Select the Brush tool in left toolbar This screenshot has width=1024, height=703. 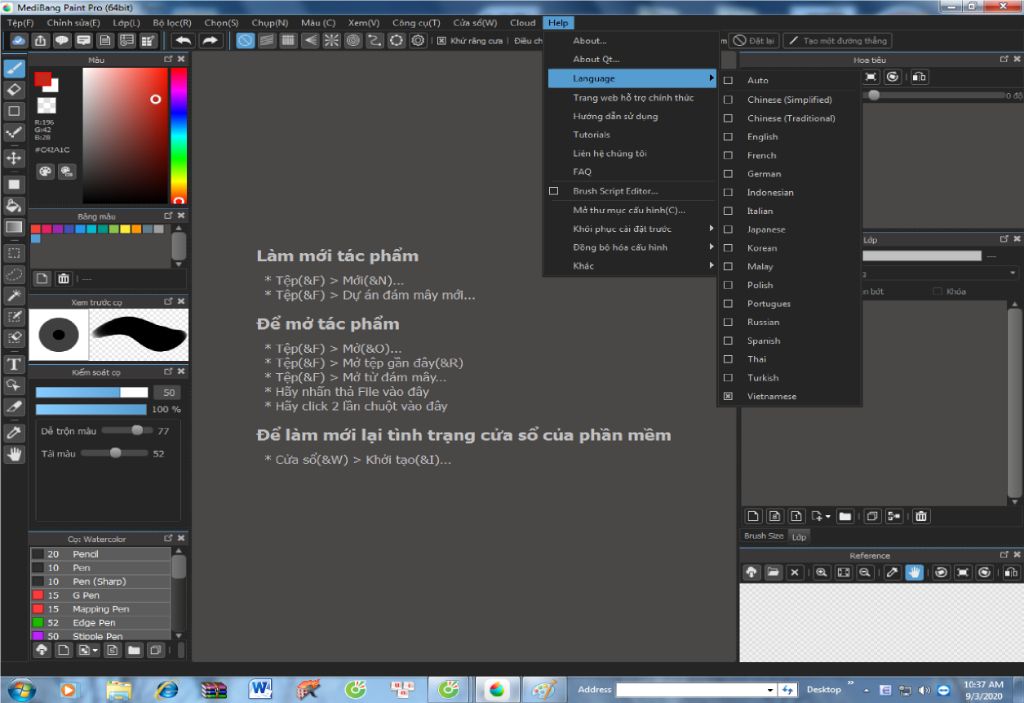click(14, 68)
